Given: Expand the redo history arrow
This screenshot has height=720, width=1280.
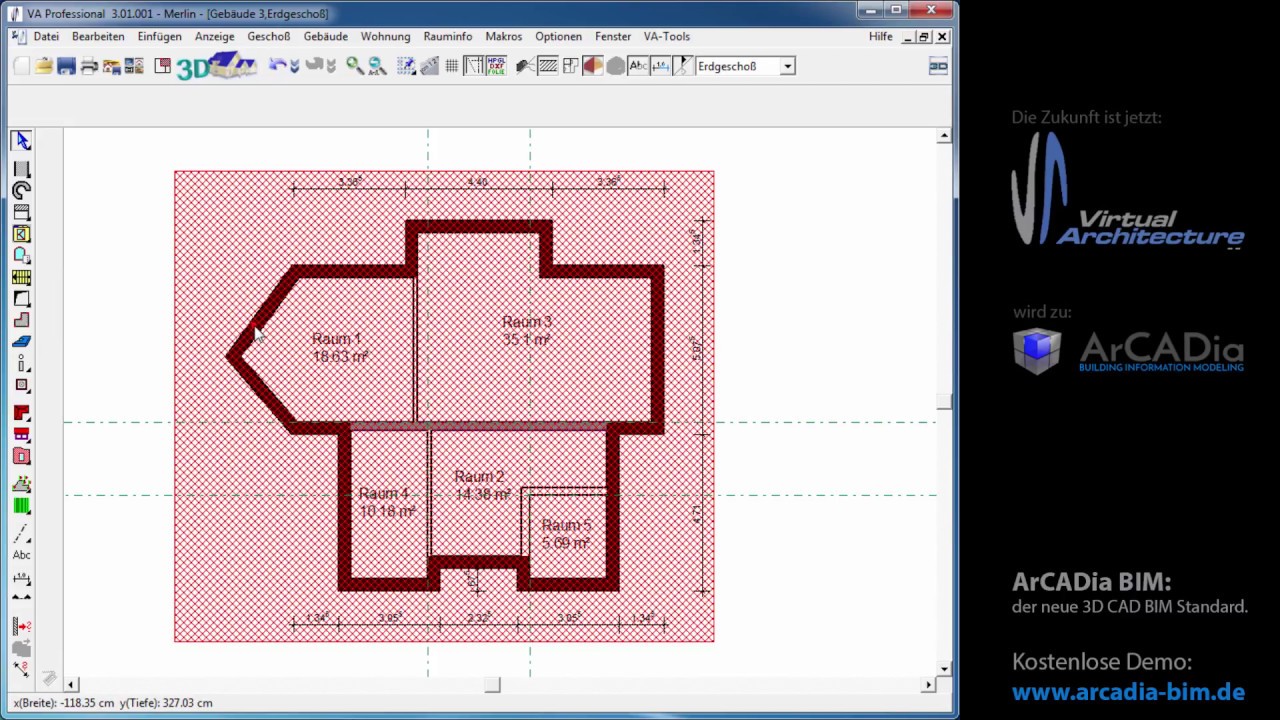Looking at the screenshot, I should point(331,66).
